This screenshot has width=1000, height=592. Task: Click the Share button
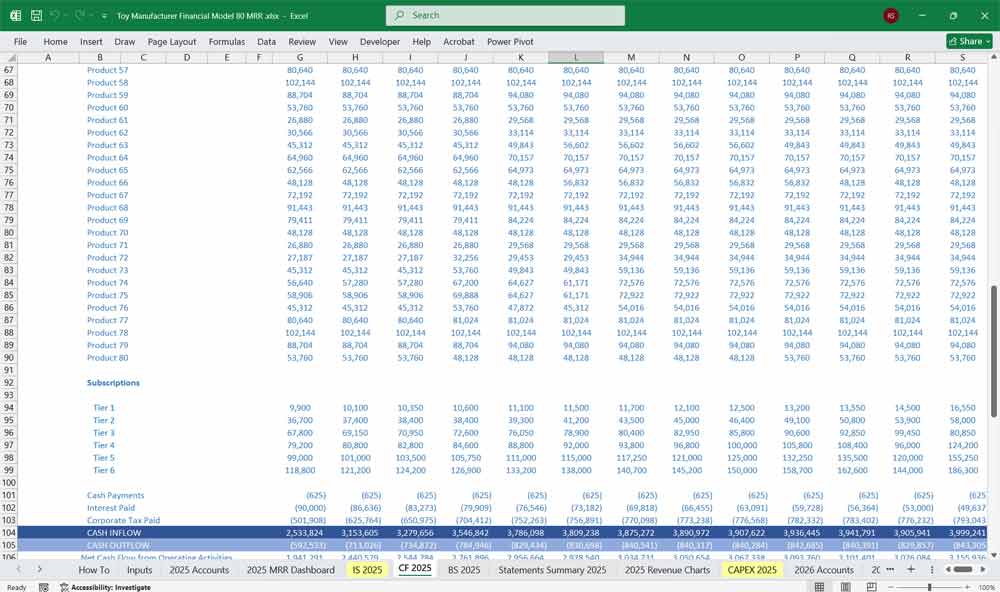coord(969,41)
